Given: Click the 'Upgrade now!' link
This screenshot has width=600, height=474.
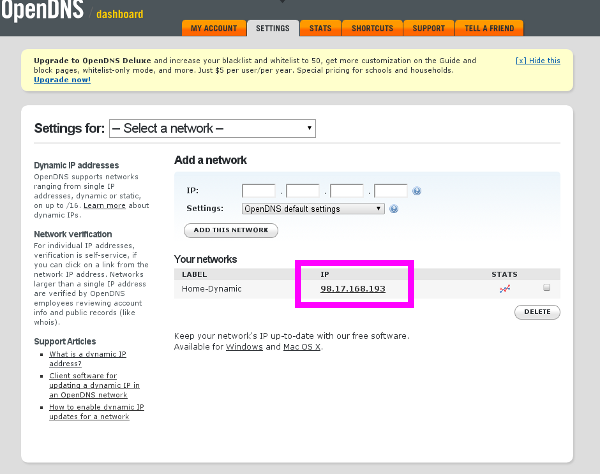Looking at the screenshot, I should pyautogui.click(x=62, y=80).
